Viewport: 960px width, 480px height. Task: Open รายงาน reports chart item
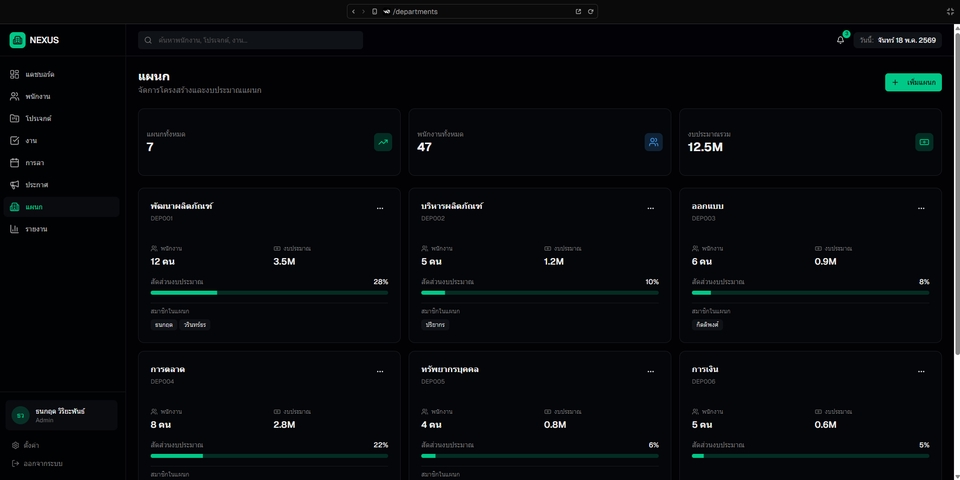pyautogui.click(x=61, y=229)
